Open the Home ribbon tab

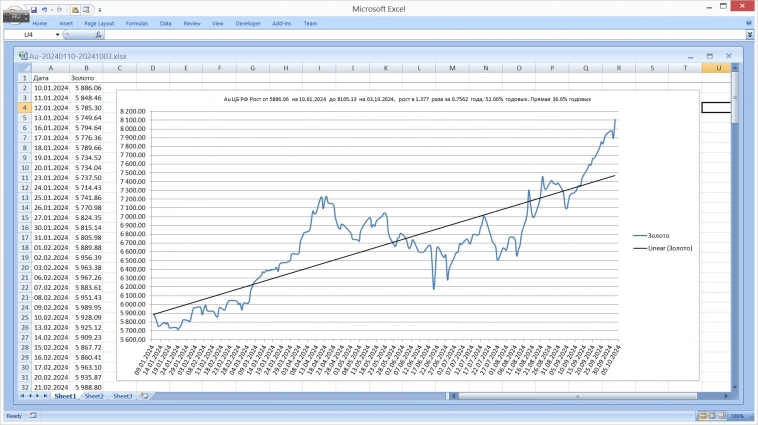coord(40,23)
